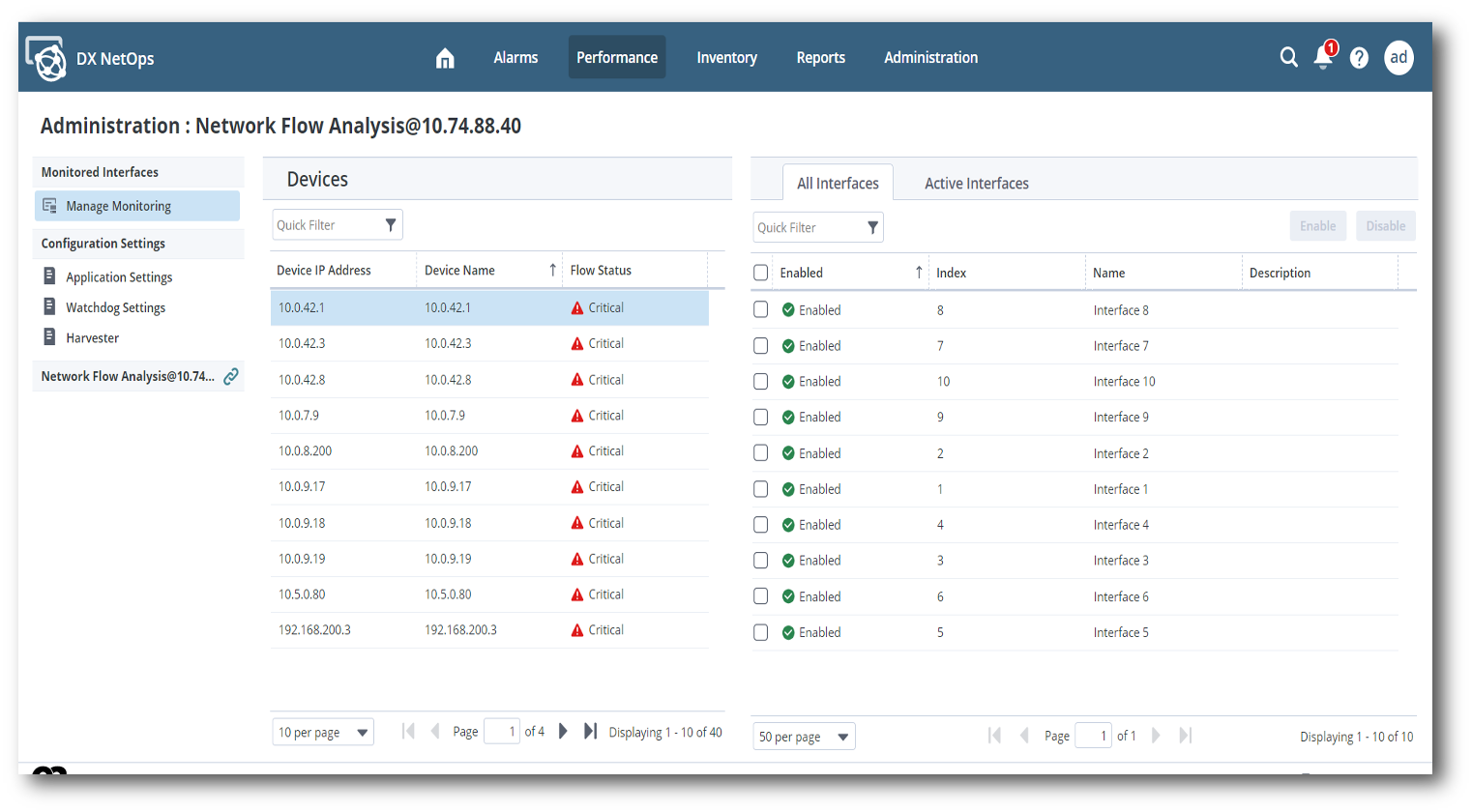
Task: Tick the checkbox for Interface 10
Action: point(761,382)
